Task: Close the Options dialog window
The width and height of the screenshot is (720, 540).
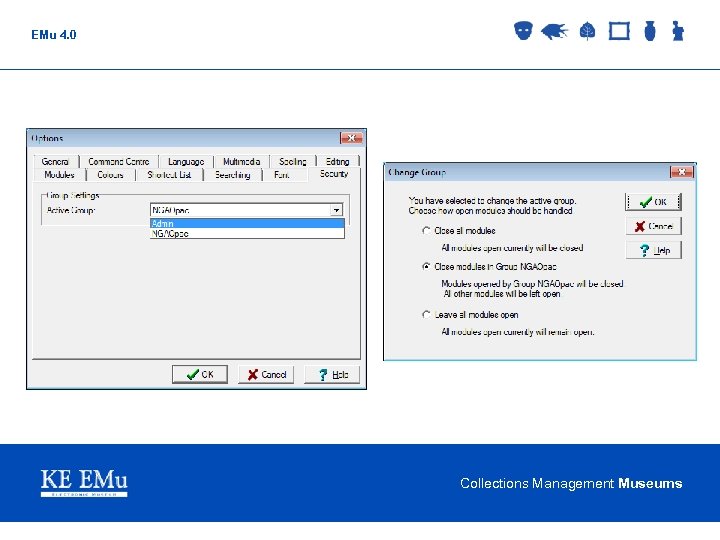Action: (x=351, y=138)
